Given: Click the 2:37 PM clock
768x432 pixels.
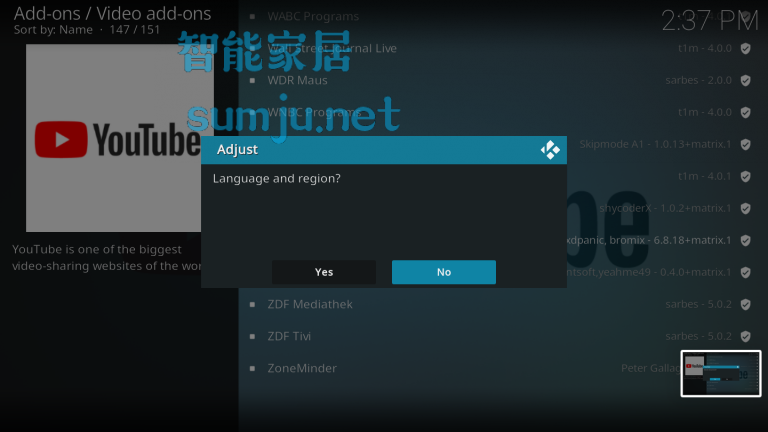Looking at the screenshot, I should point(710,21).
